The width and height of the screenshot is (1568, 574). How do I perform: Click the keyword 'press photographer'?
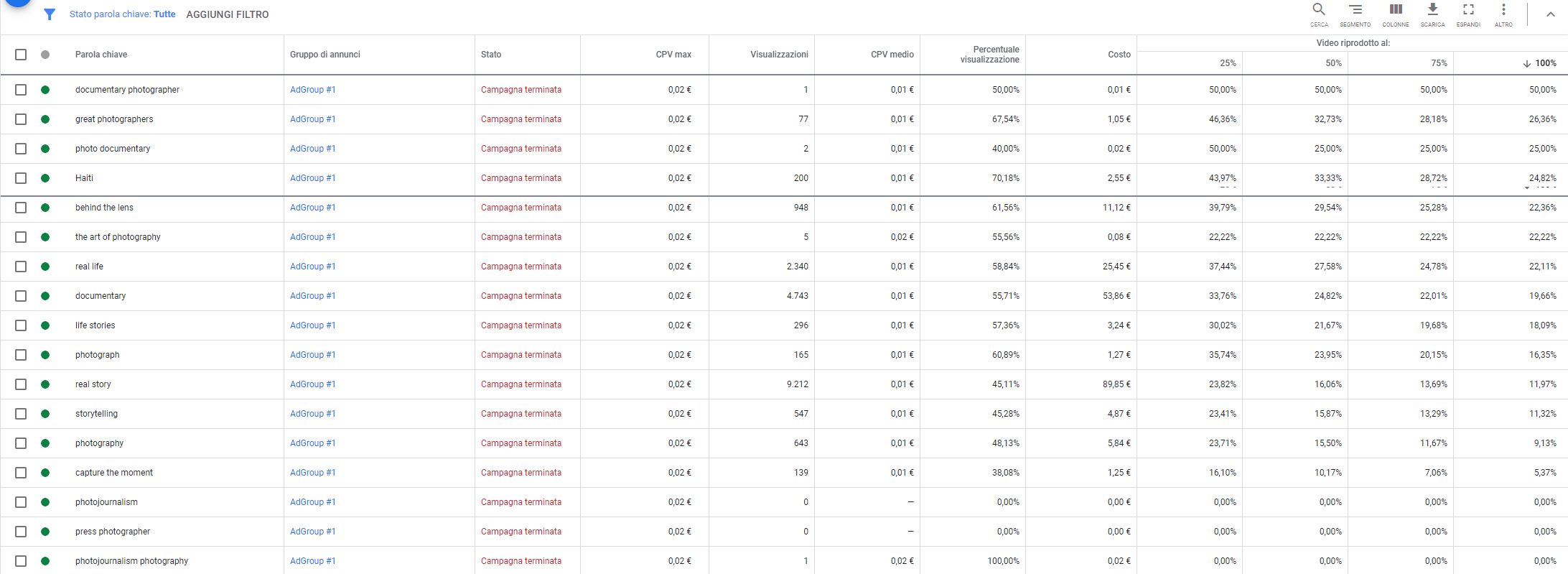pos(113,532)
